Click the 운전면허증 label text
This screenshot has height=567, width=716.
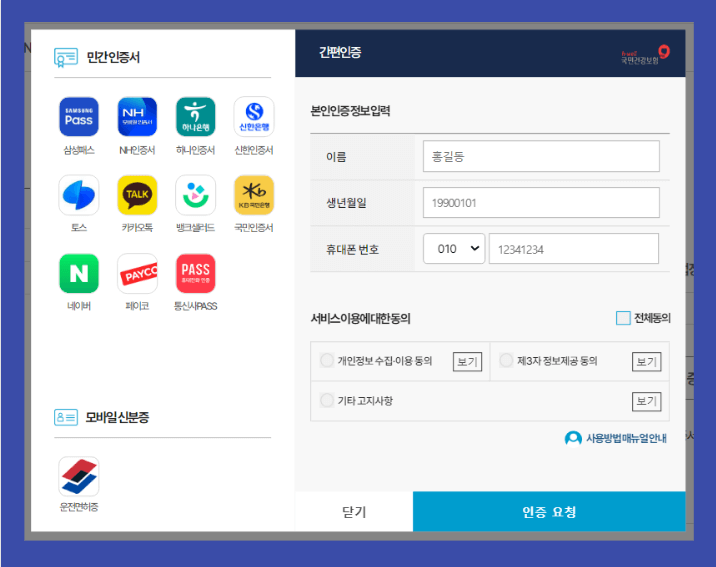tap(79, 507)
